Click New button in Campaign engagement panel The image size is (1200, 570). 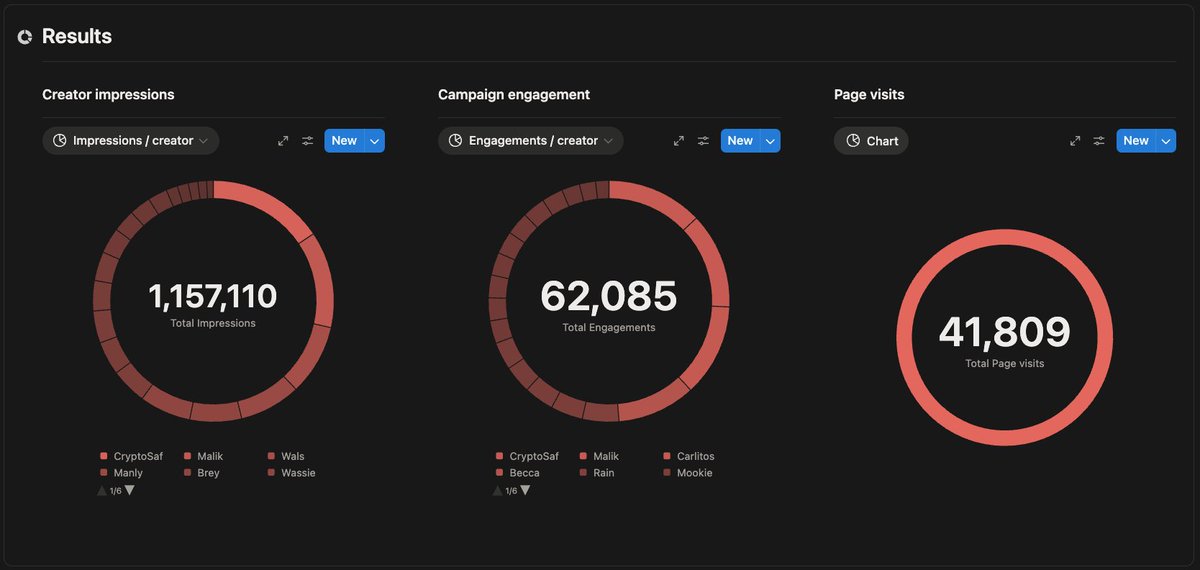(x=740, y=141)
